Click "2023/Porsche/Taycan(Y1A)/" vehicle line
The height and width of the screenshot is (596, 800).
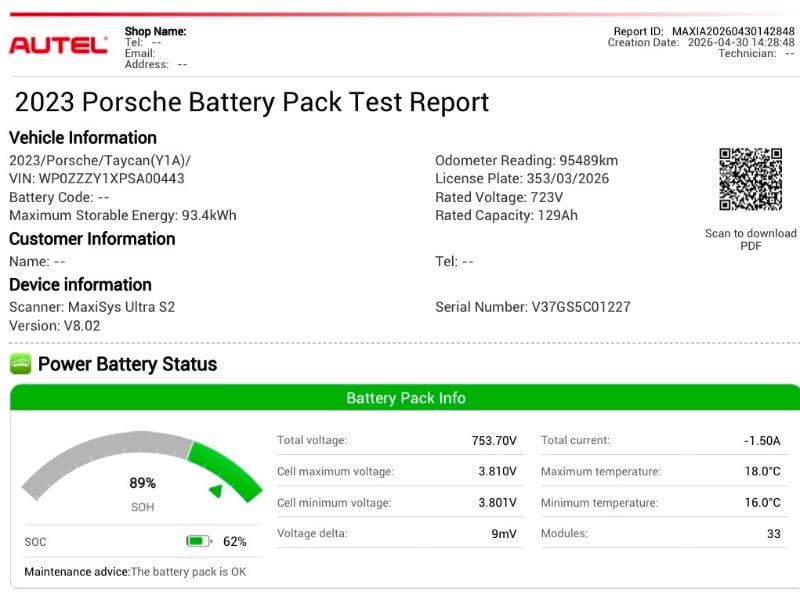(100, 160)
